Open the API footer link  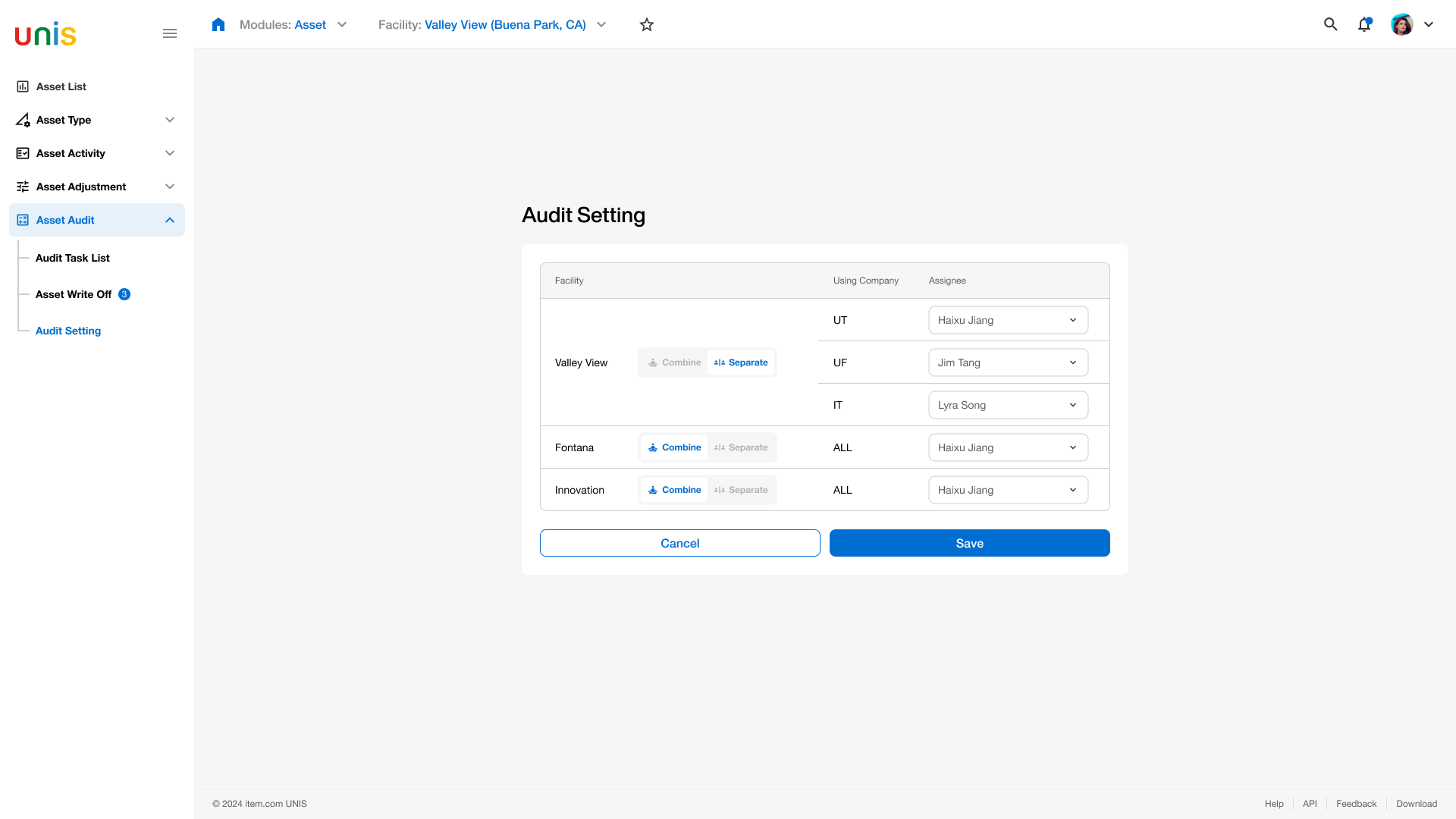point(1310,804)
